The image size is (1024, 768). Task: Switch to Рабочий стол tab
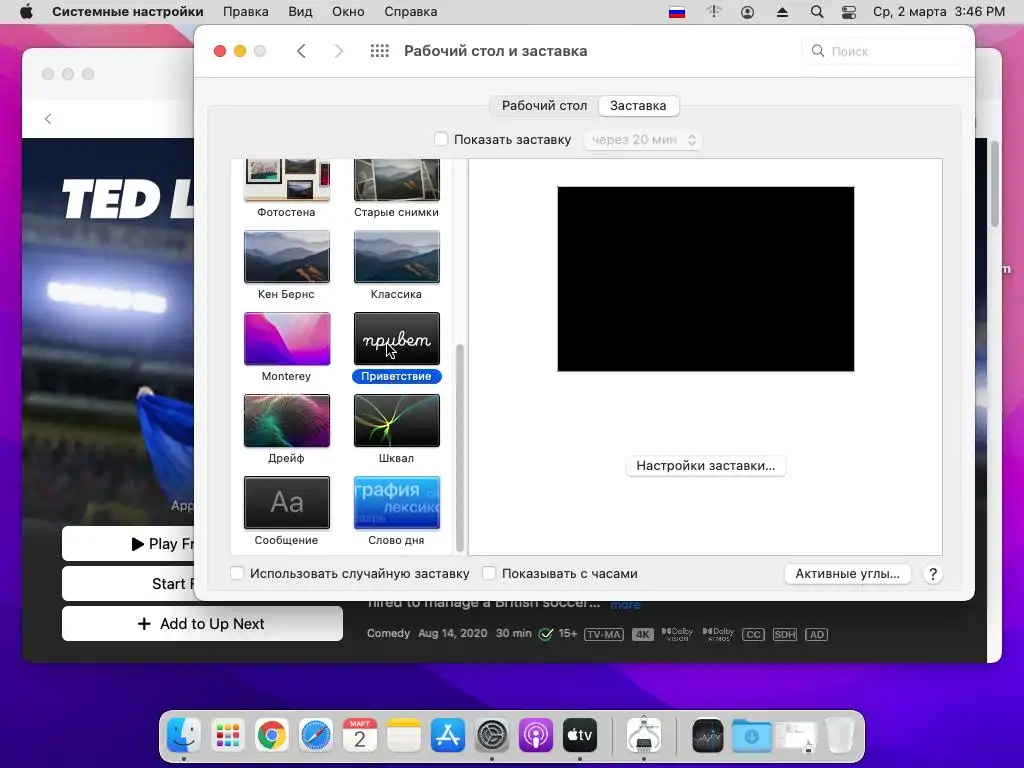[544, 106]
